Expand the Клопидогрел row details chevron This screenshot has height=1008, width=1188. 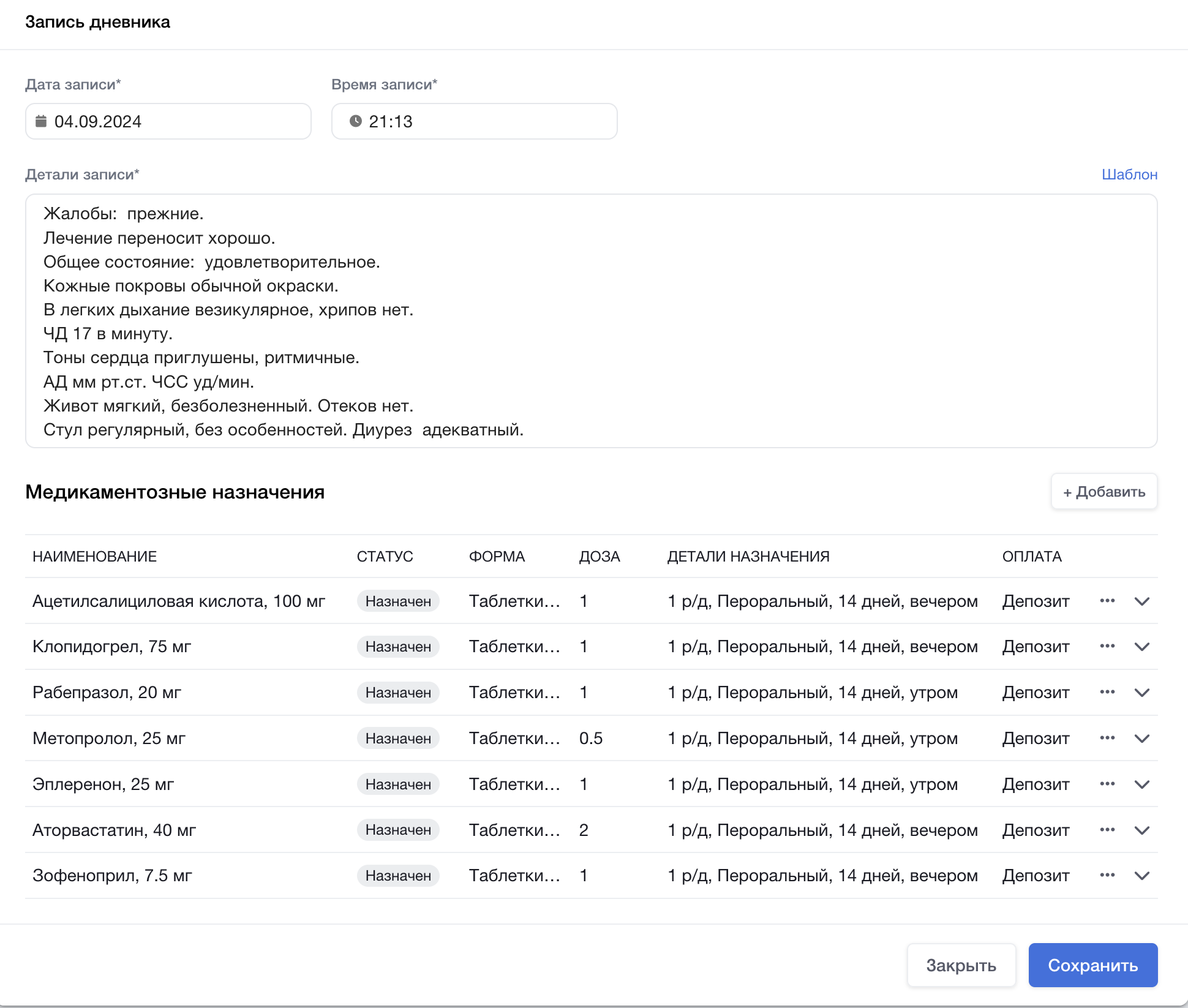point(1142,646)
